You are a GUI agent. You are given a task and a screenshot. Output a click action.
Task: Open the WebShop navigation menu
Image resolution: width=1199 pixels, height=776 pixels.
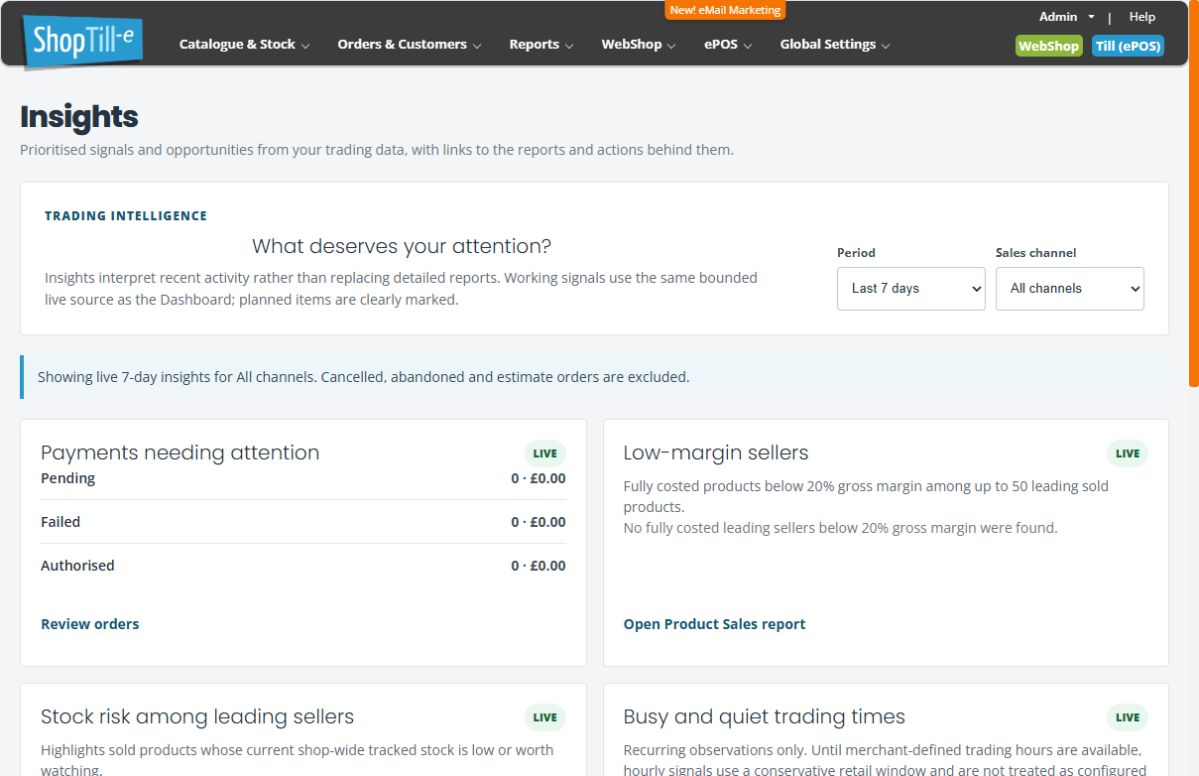[x=638, y=44]
